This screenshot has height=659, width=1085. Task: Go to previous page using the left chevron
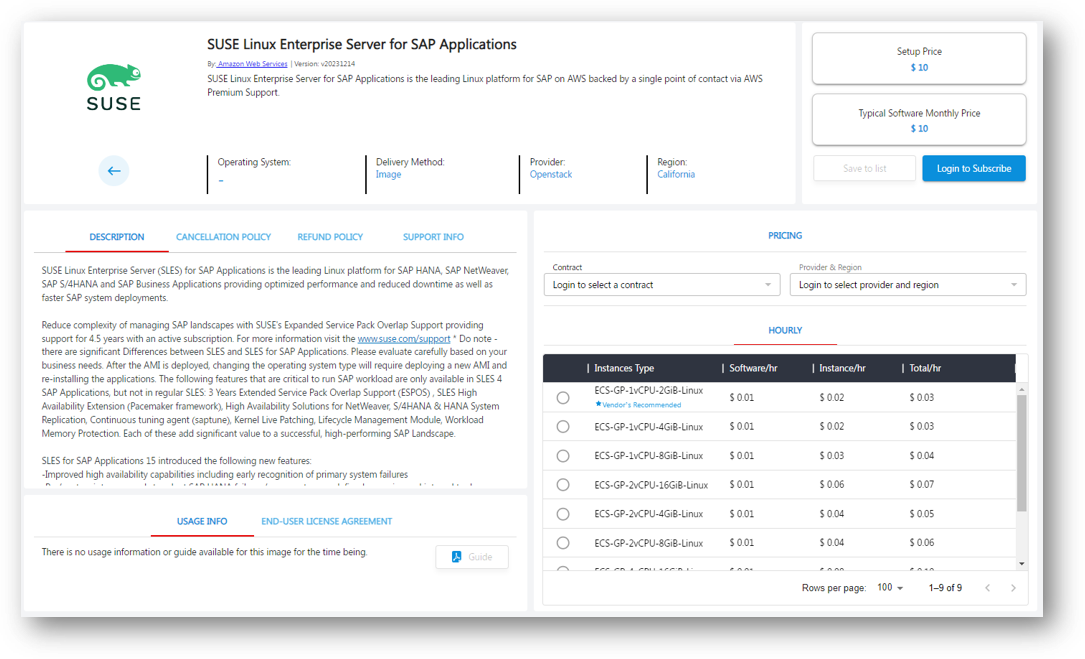tap(987, 588)
